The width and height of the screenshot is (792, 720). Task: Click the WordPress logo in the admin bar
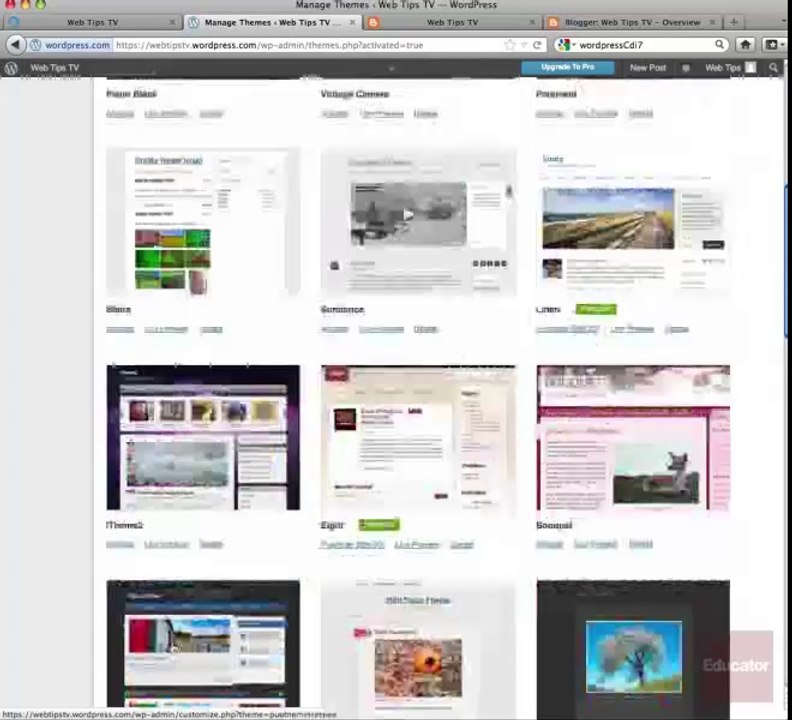coord(11,68)
